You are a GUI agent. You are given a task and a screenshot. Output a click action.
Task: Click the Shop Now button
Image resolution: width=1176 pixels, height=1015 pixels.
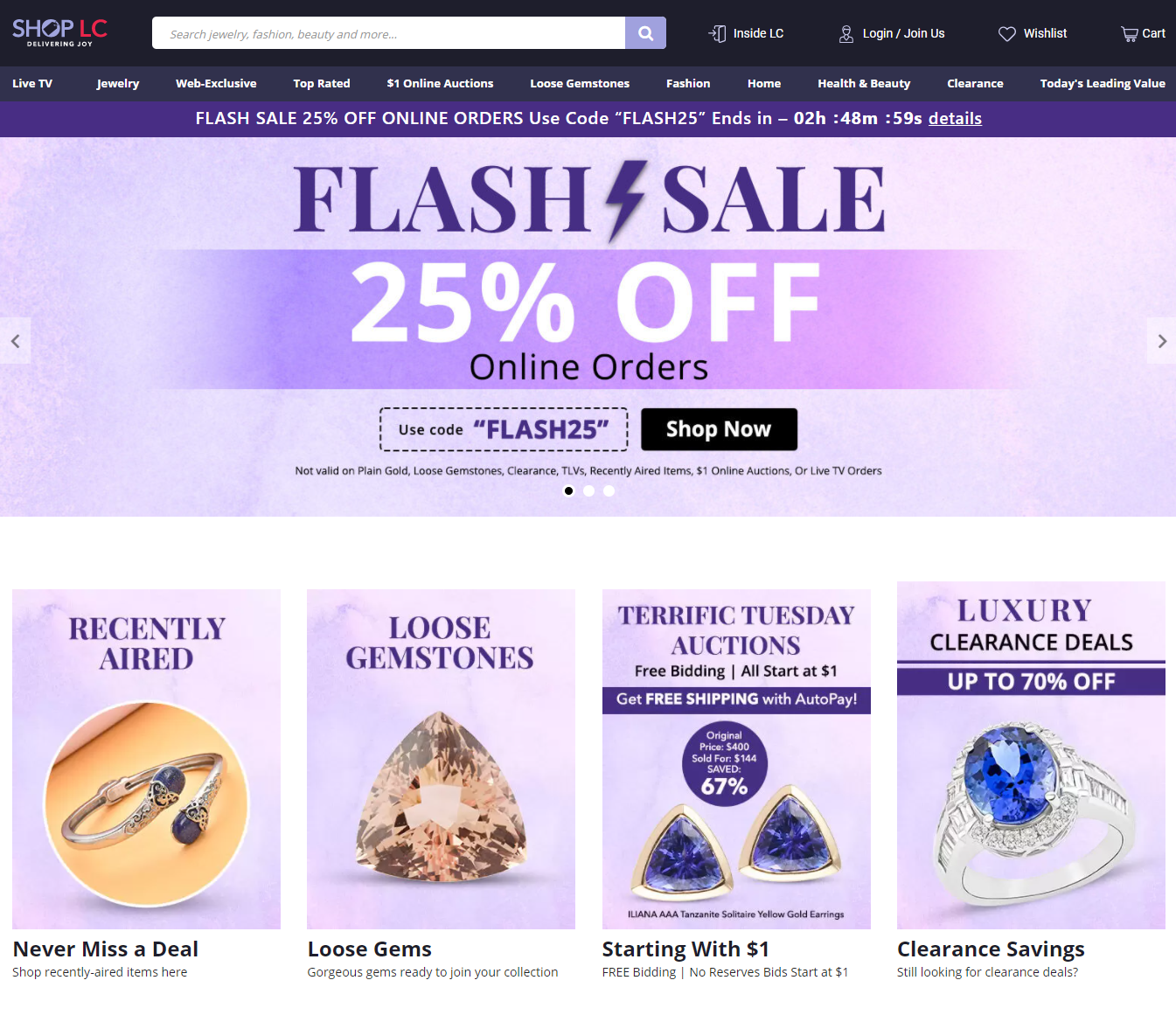(x=719, y=429)
